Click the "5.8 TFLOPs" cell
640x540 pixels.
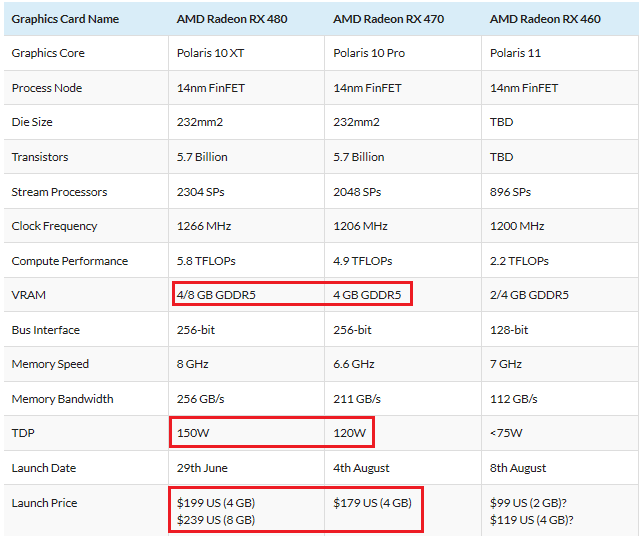pyautogui.click(x=206, y=261)
